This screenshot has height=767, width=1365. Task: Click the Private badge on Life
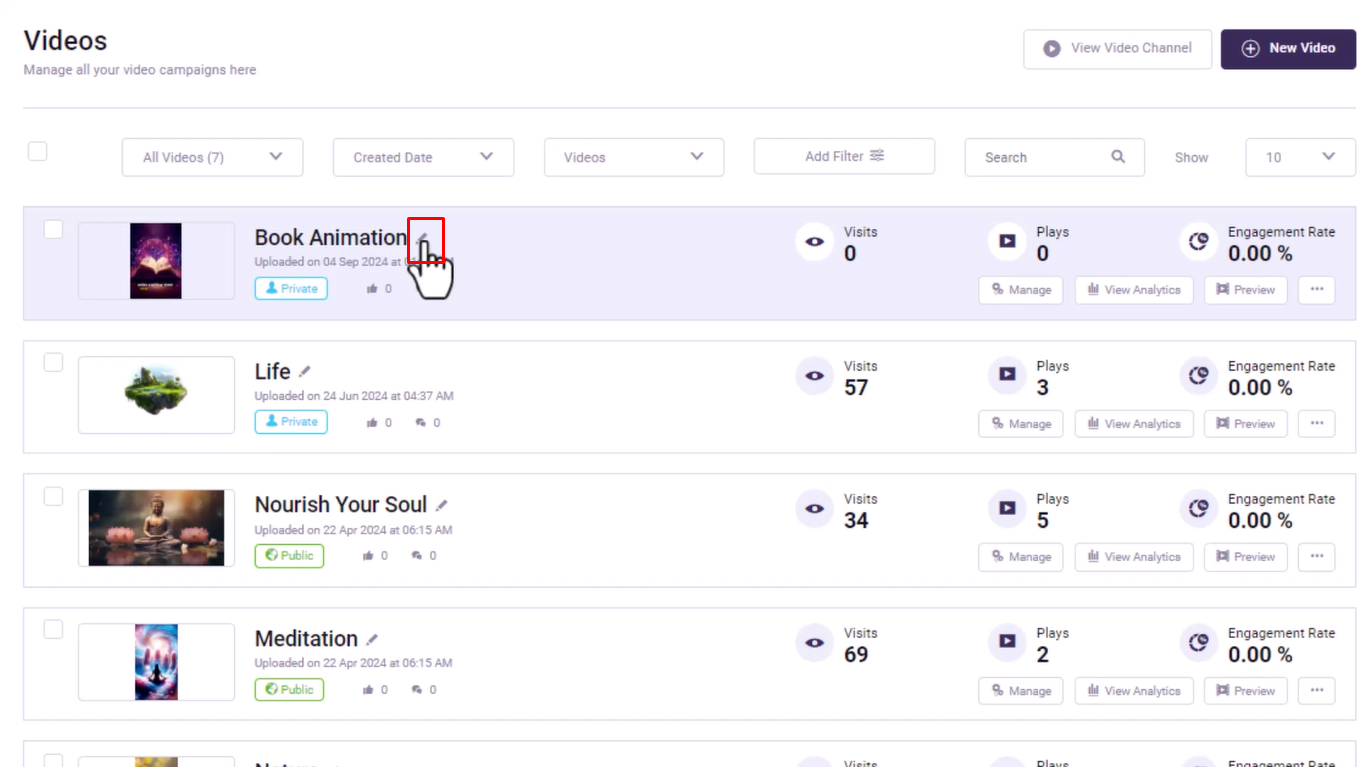pos(291,422)
